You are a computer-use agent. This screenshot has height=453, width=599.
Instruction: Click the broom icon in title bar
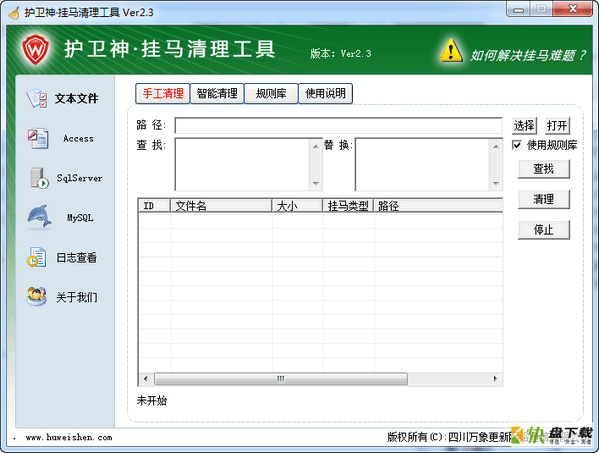(15, 13)
